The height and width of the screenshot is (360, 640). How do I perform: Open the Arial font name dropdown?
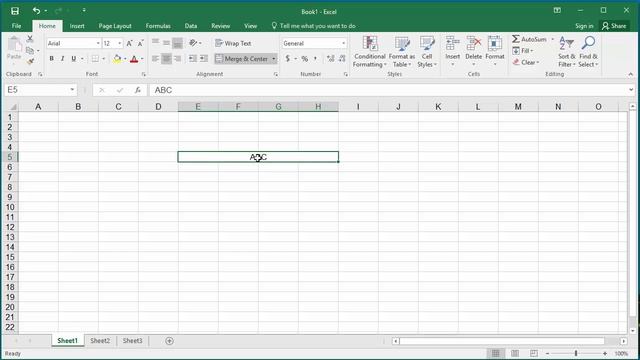98,43
